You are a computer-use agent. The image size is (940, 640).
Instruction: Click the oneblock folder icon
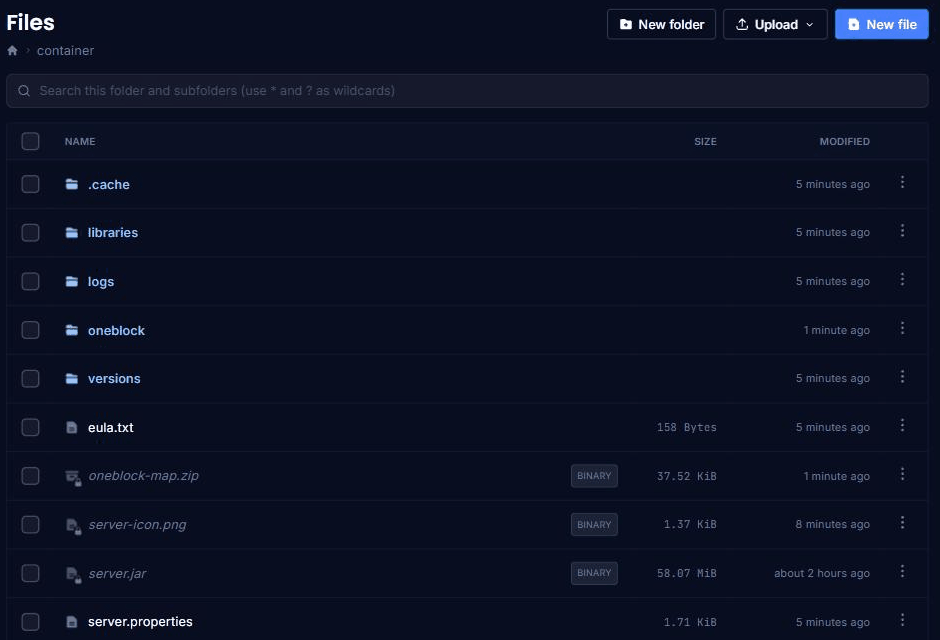point(72,330)
